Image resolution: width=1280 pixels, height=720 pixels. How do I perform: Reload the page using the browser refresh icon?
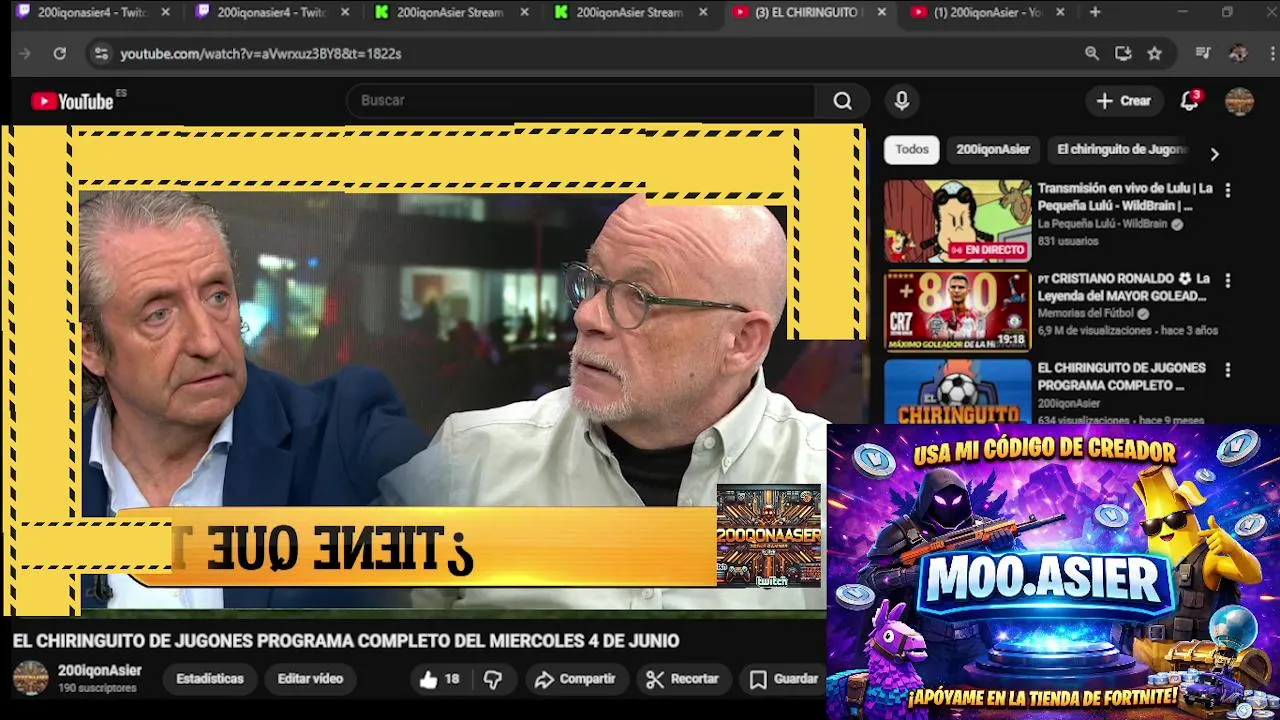point(60,53)
